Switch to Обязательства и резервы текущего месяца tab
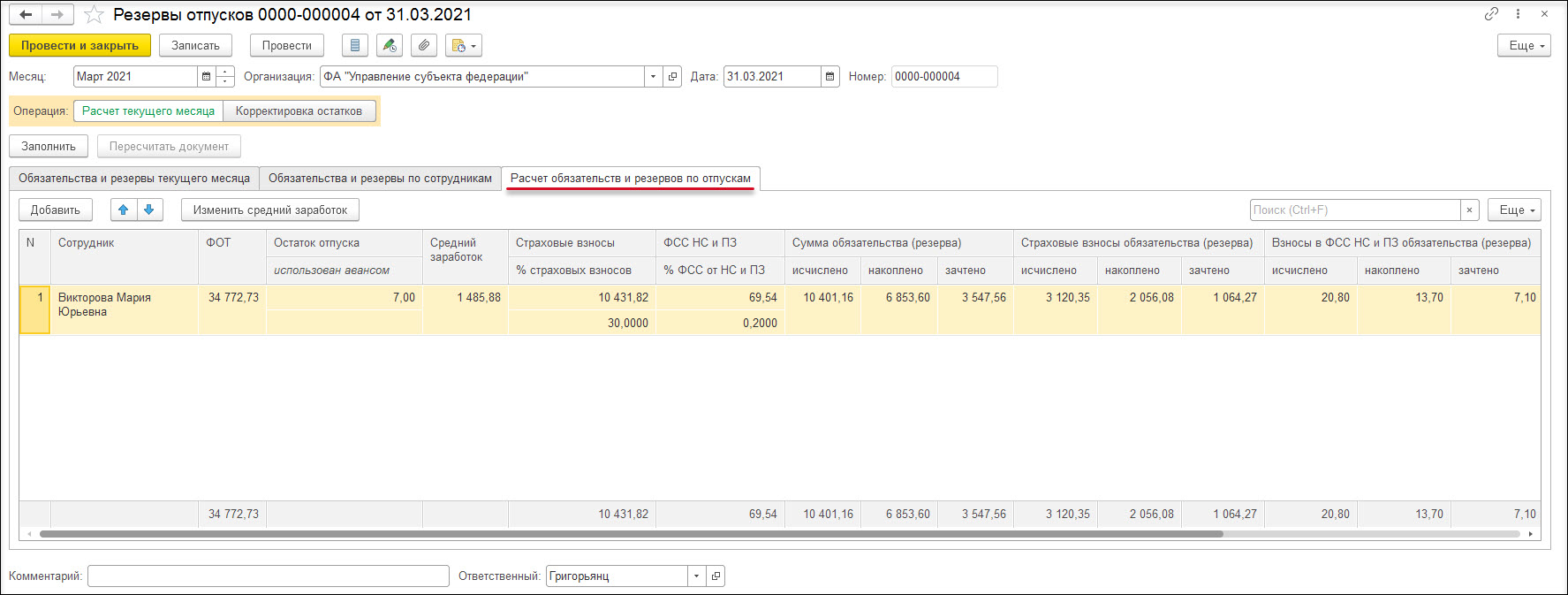Image resolution: width=1568 pixels, height=595 pixels. click(x=134, y=179)
